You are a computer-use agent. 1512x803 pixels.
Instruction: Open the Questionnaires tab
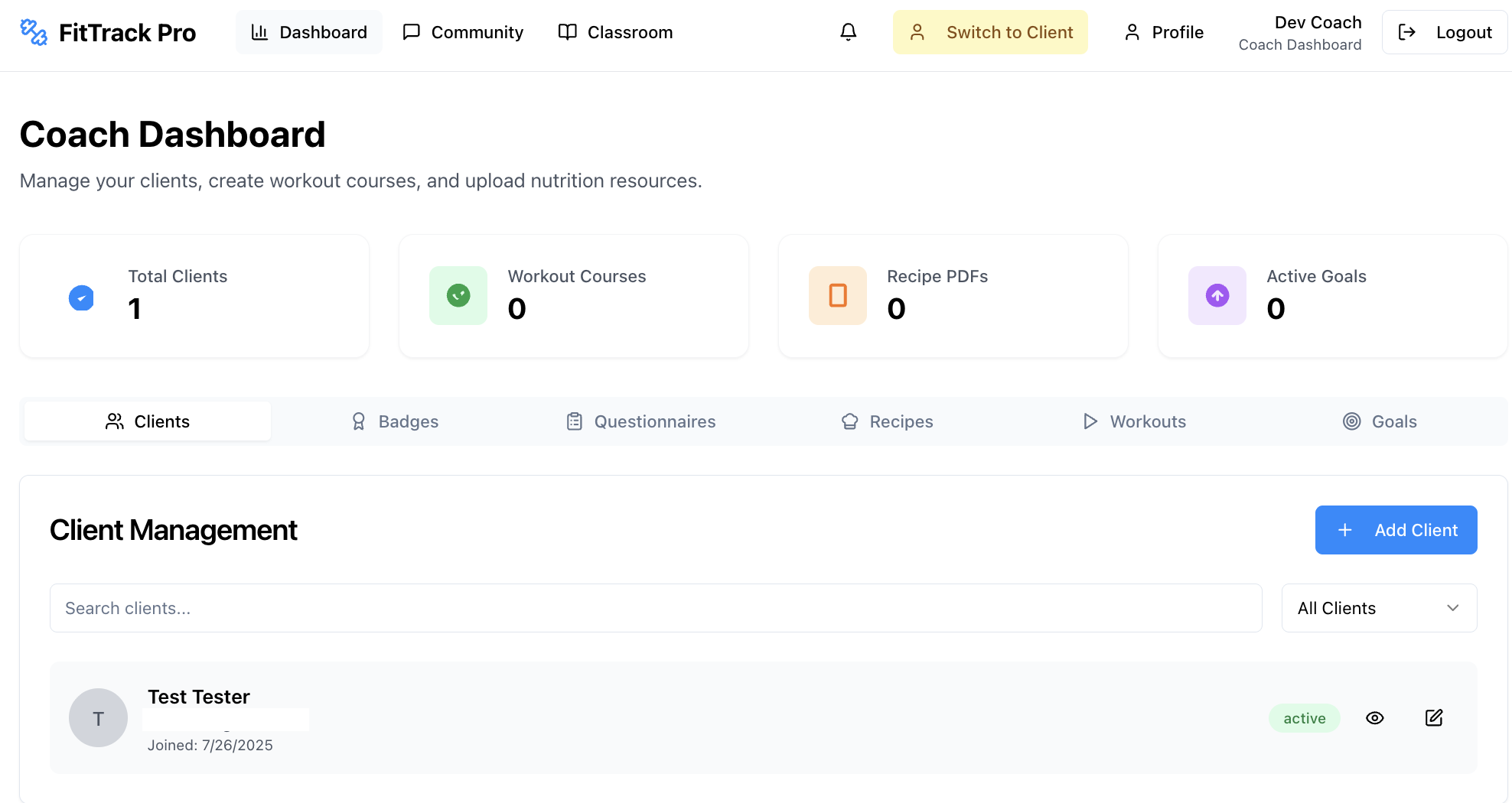pyautogui.click(x=640, y=421)
